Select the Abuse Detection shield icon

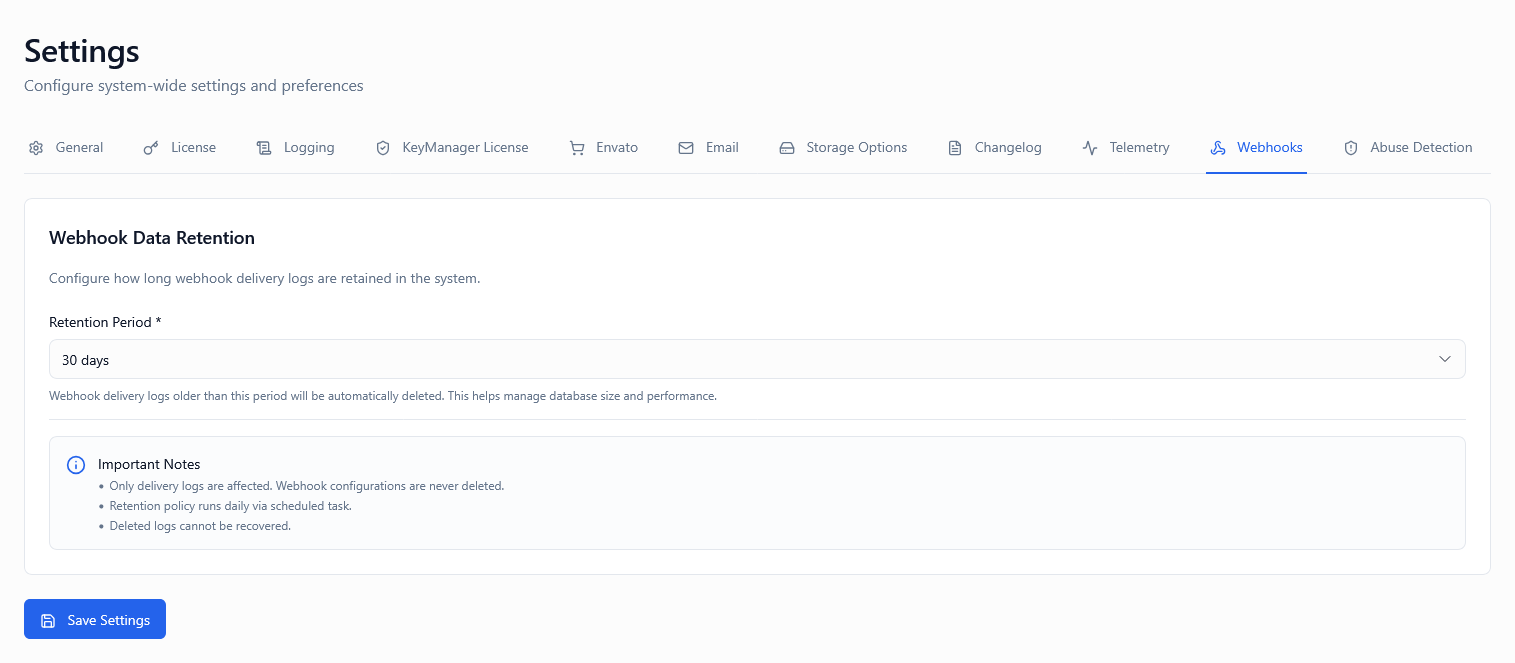1350,147
